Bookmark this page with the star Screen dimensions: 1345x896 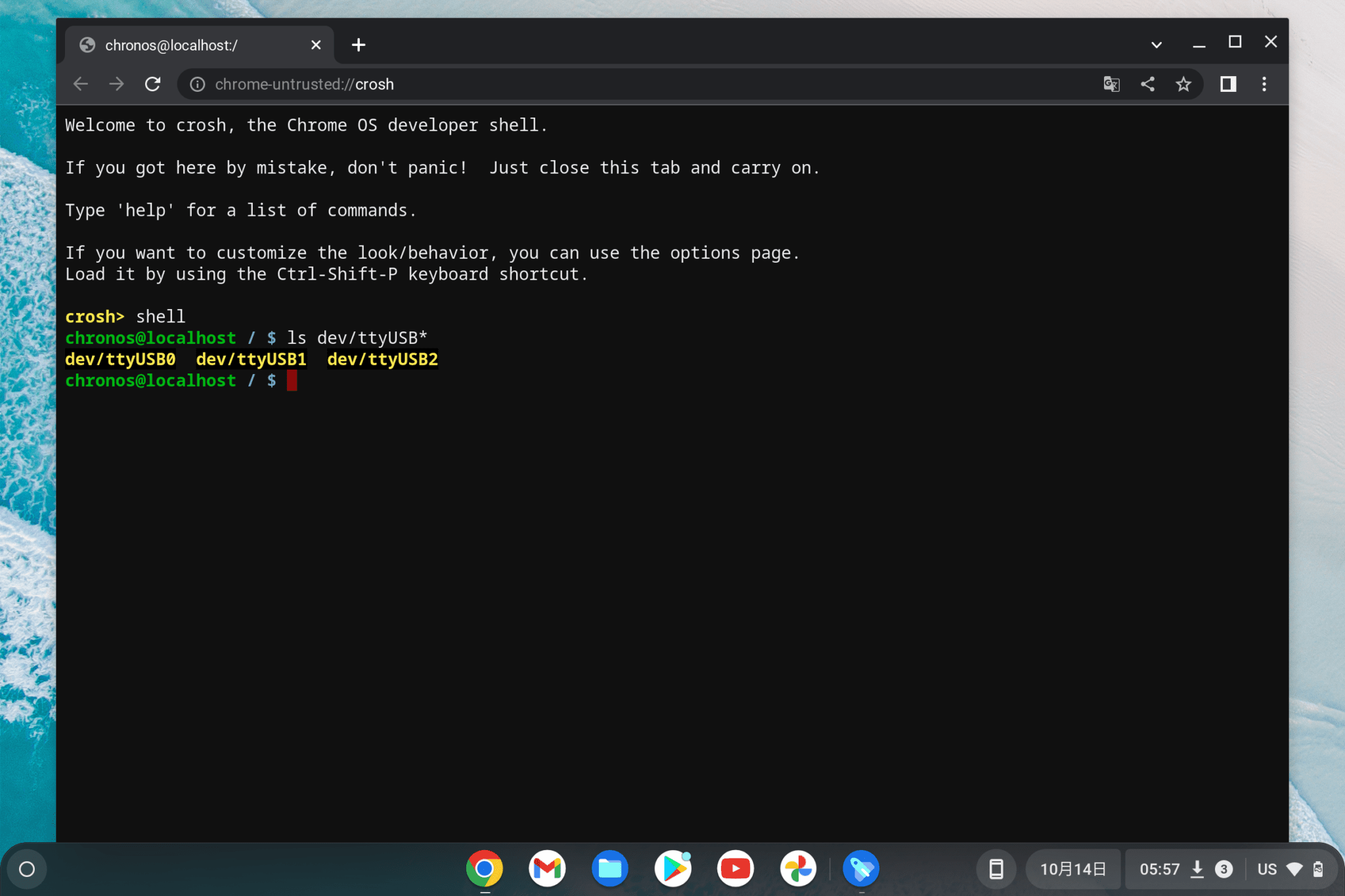pos(1184,84)
